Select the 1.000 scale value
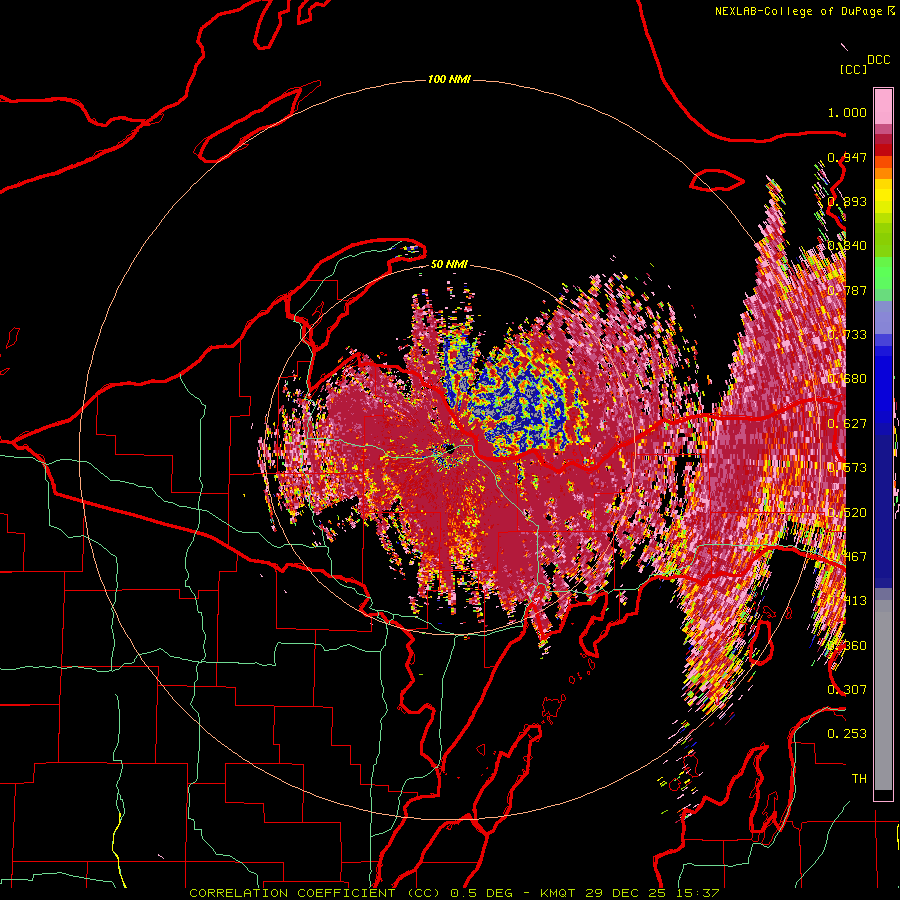 click(847, 112)
